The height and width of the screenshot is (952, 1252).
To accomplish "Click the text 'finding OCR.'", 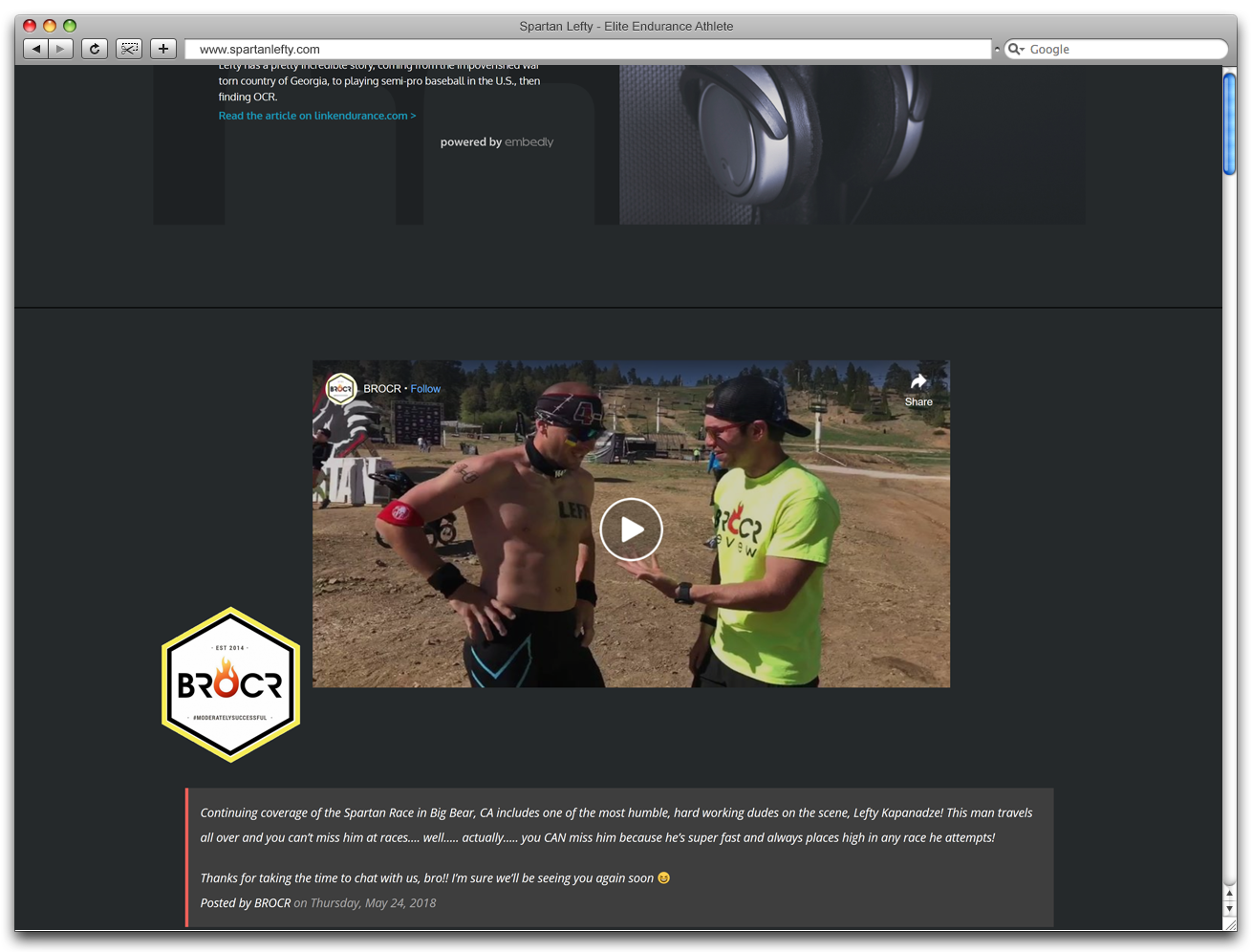I will 248,97.
